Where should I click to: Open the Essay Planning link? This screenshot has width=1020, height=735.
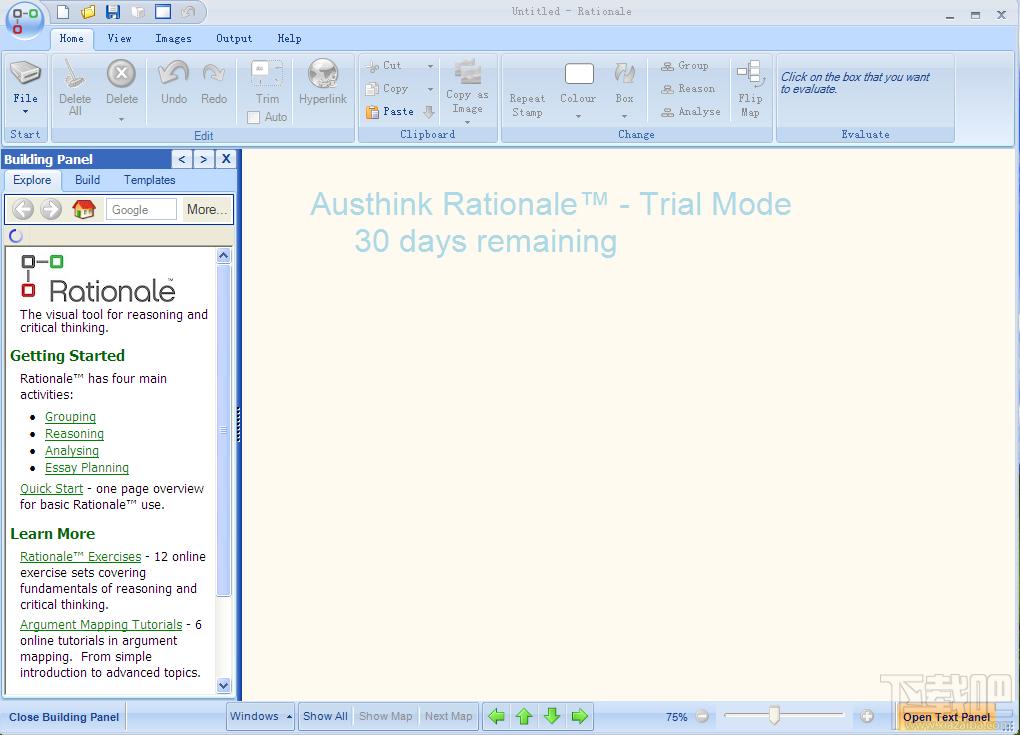pos(87,468)
